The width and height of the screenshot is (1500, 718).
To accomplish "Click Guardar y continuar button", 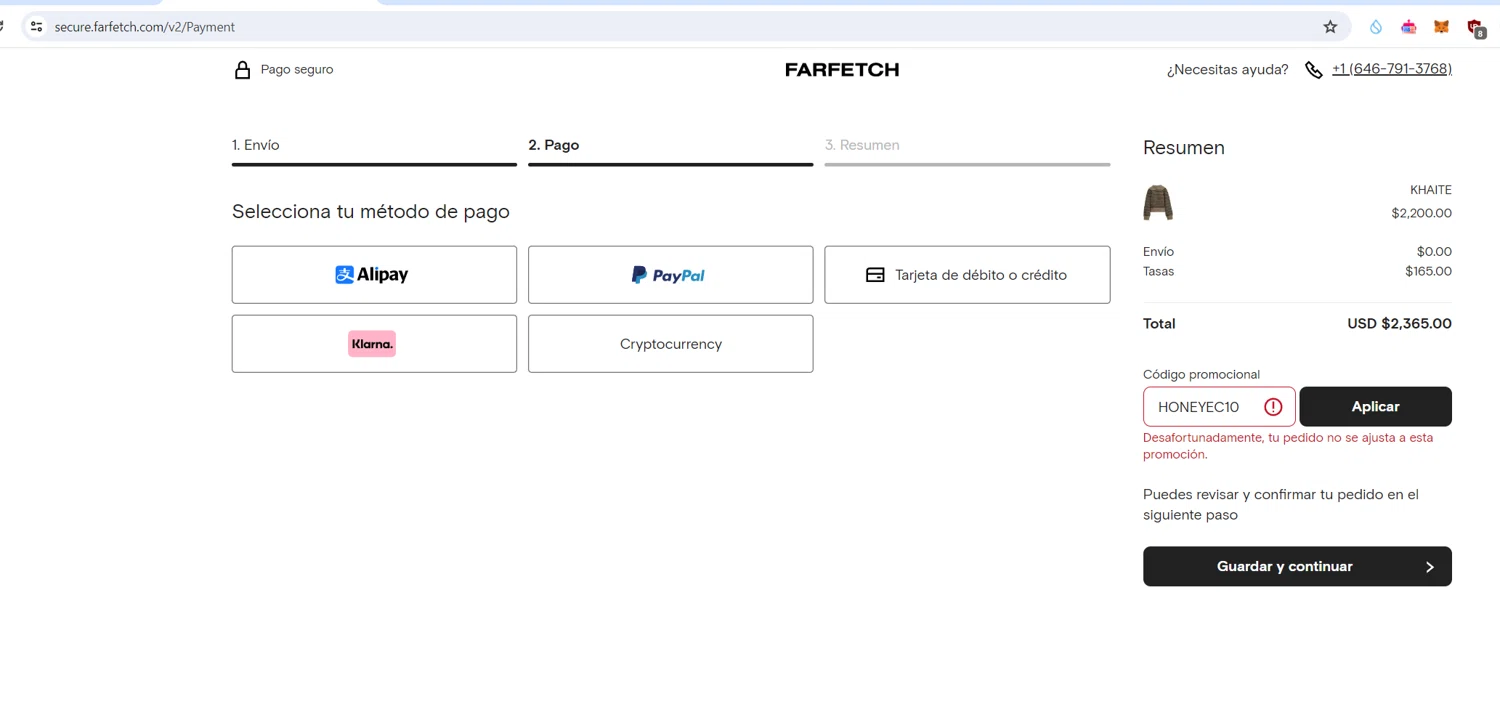I will coord(1297,566).
